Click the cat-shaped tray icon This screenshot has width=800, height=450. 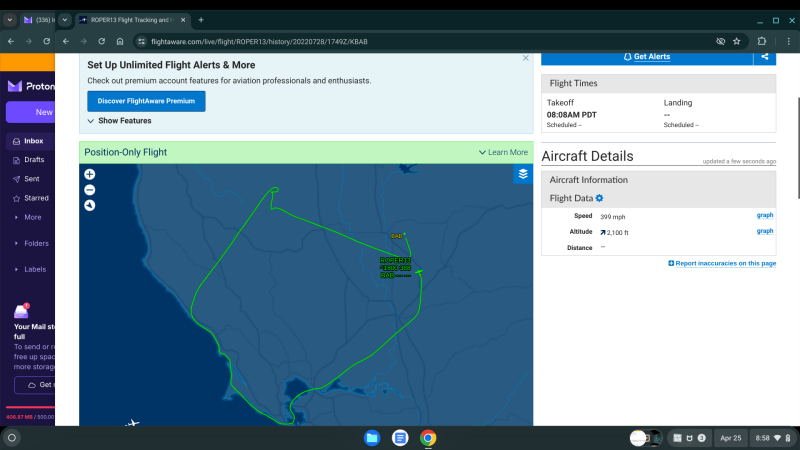pos(689,438)
